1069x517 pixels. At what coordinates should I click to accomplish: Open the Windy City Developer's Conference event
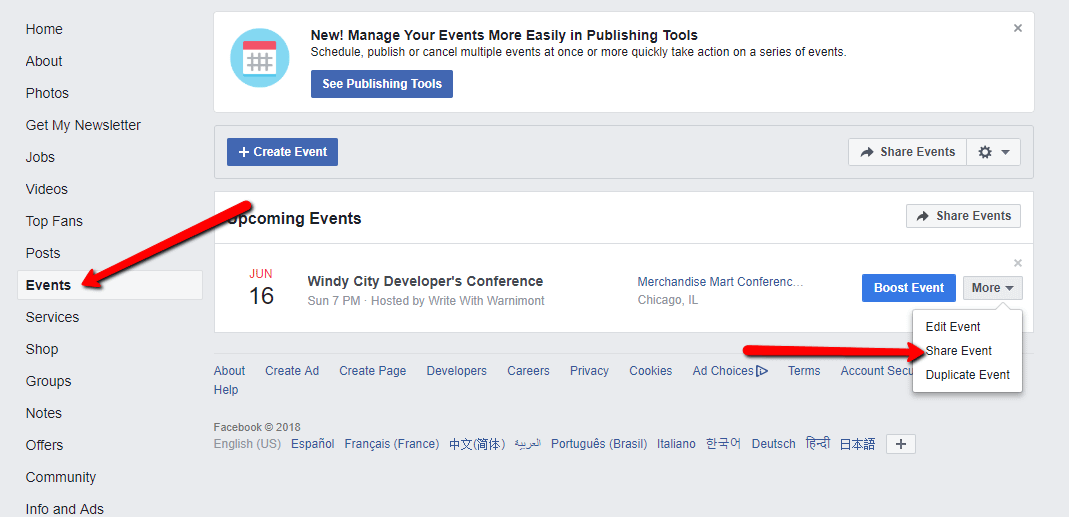click(425, 281)
